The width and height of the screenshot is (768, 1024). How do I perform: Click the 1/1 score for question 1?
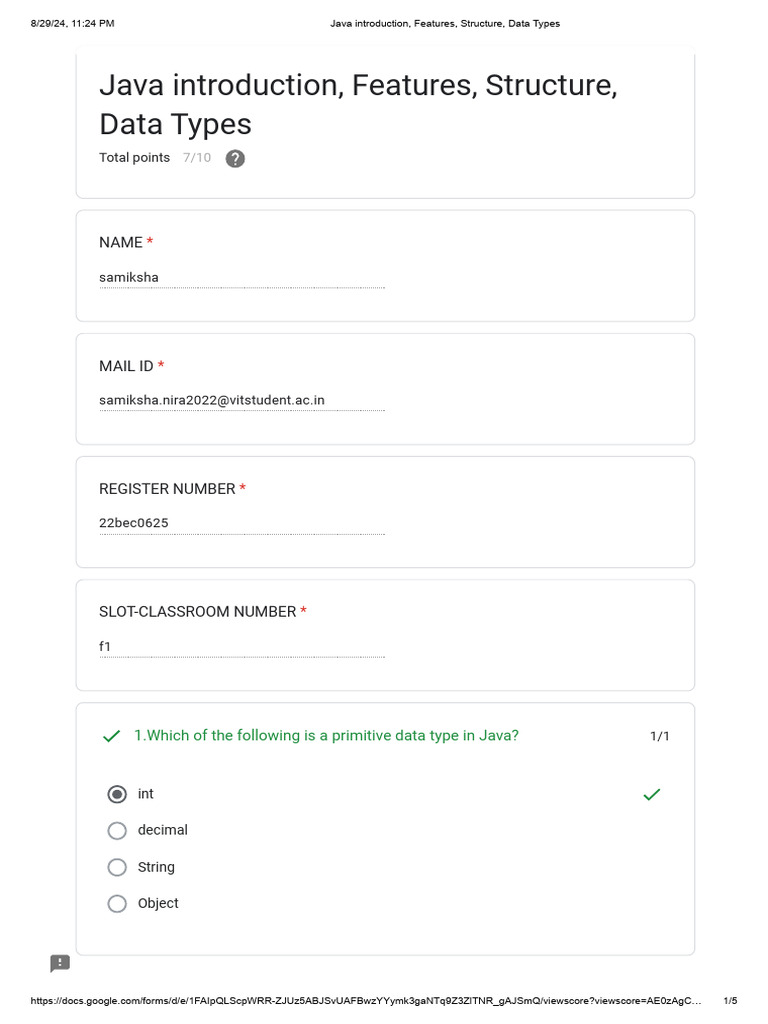click(x=660, y=736)
